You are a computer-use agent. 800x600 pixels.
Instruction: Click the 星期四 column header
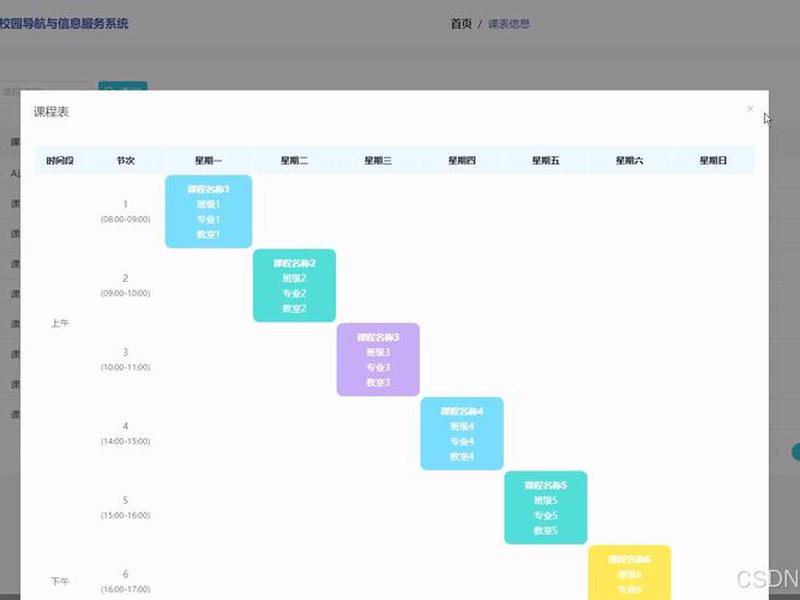462,160
